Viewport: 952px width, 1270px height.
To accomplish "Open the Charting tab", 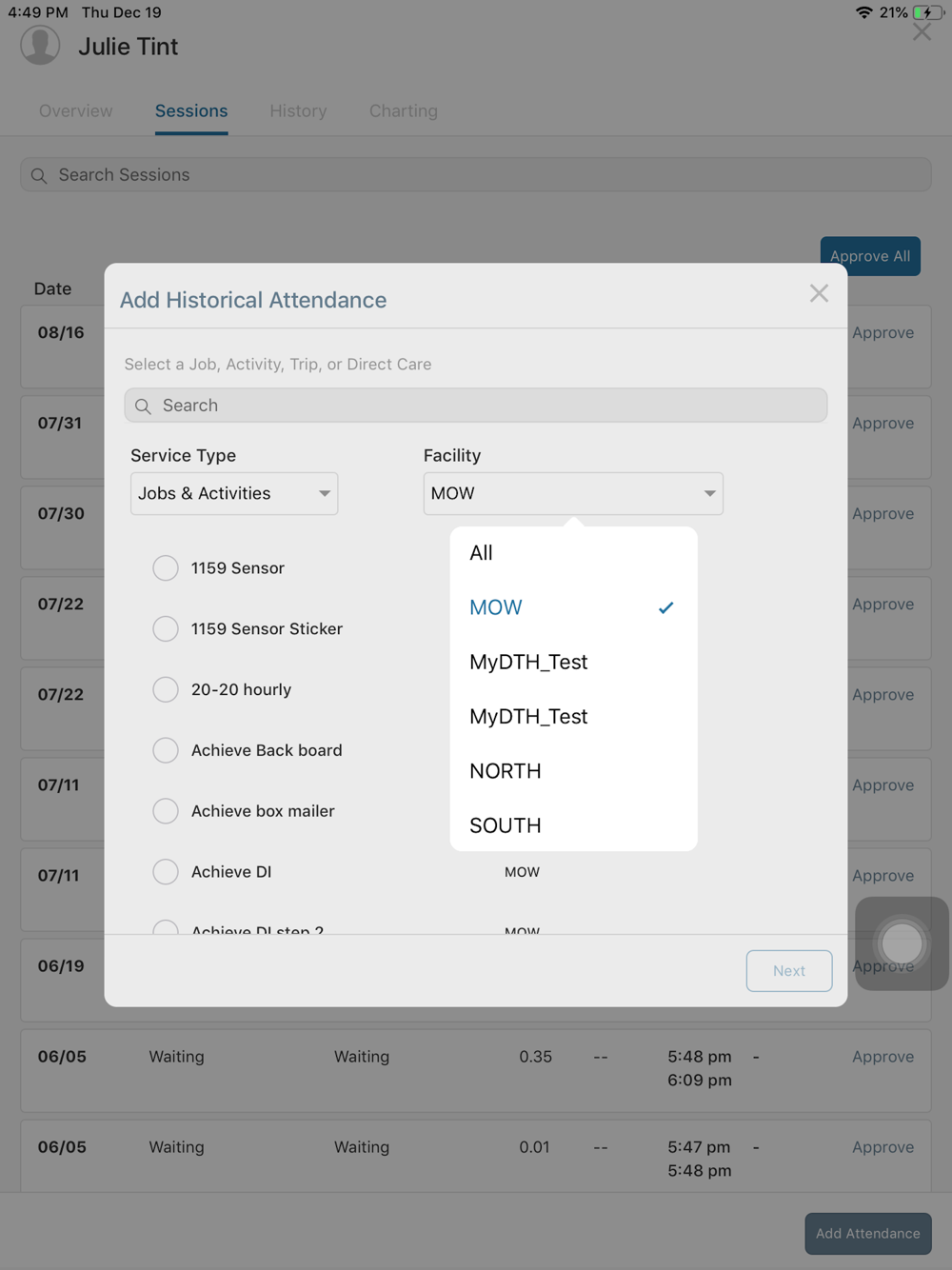I will 404,111.
